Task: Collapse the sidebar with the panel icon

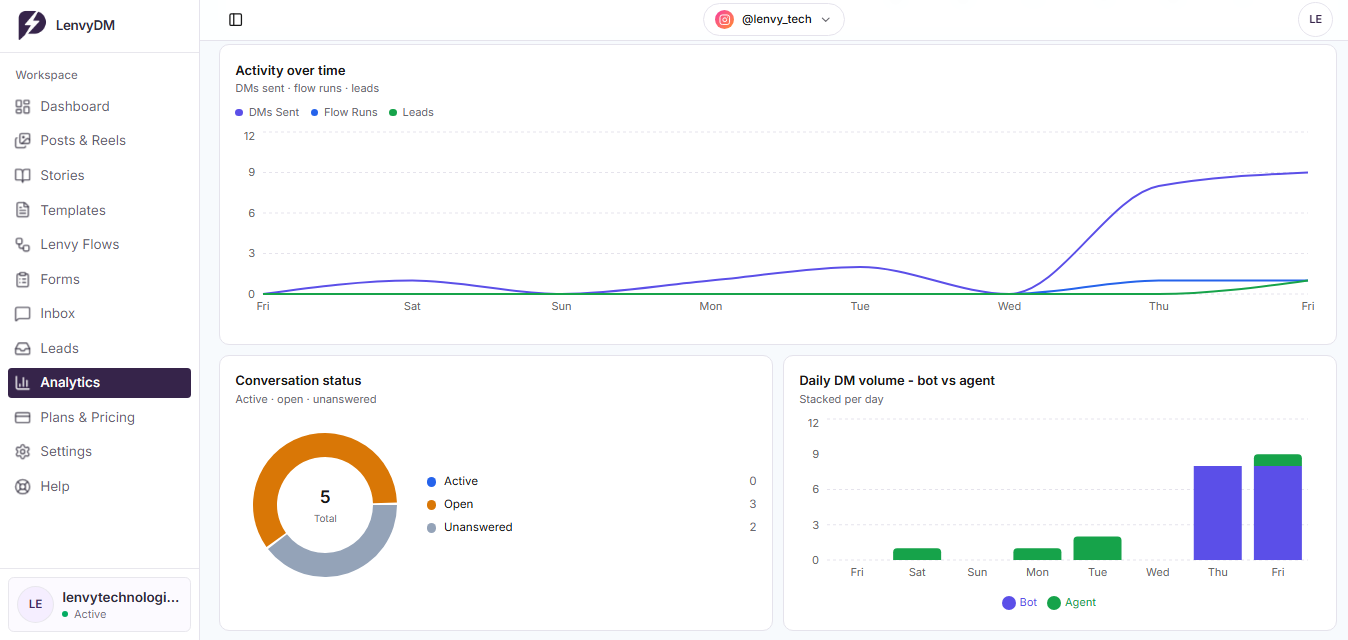Action: click(236, 19)
